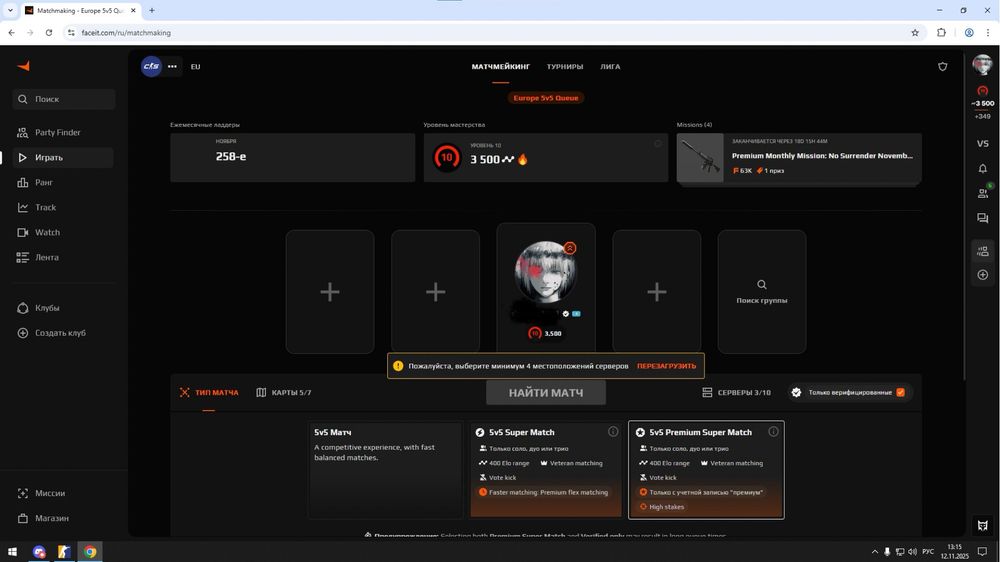Viewport: 1000px width, 562px height.
Task: Click the address bar URL
Action: point(126,33)
